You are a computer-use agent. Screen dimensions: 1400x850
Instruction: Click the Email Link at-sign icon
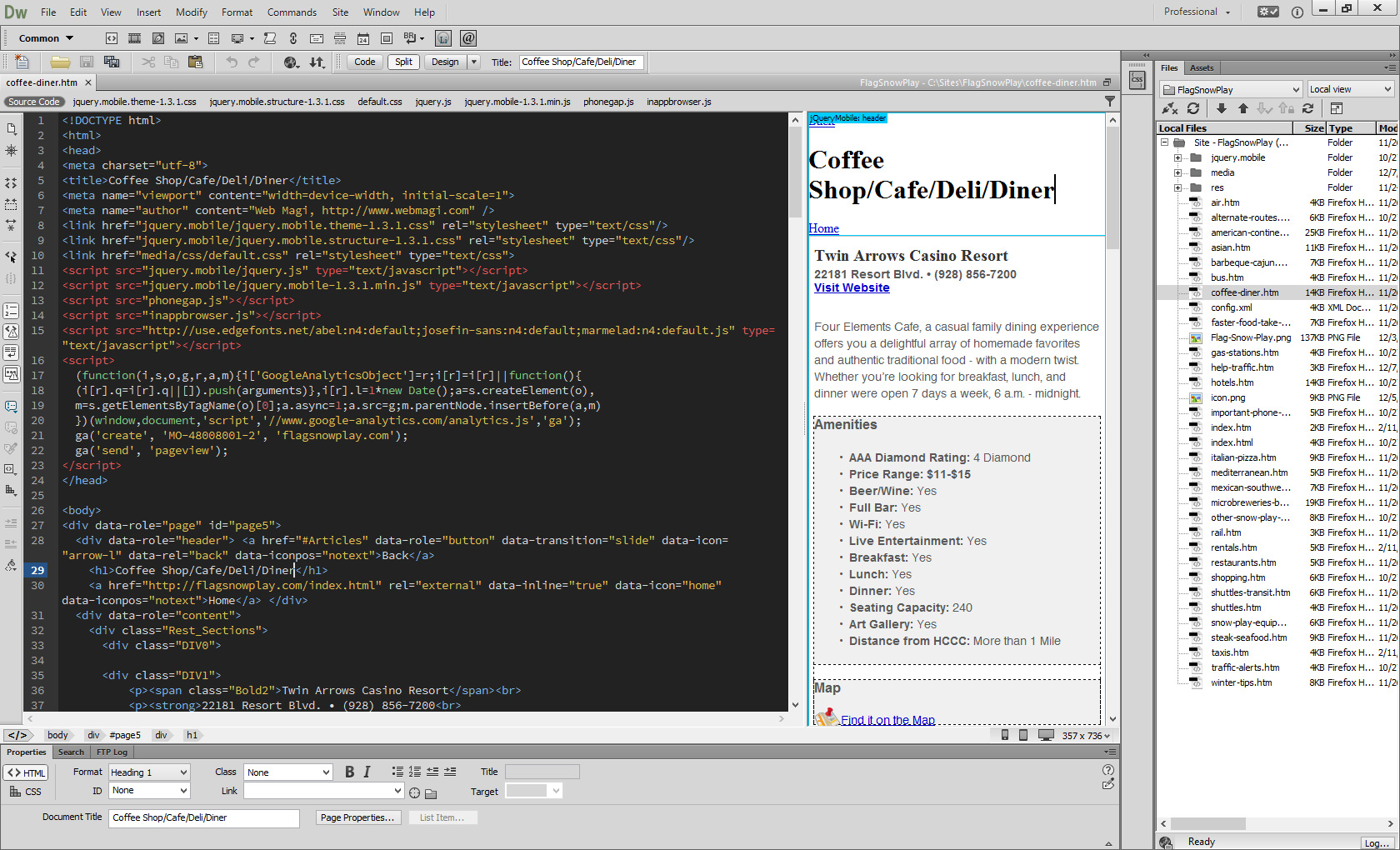point(468,38)
